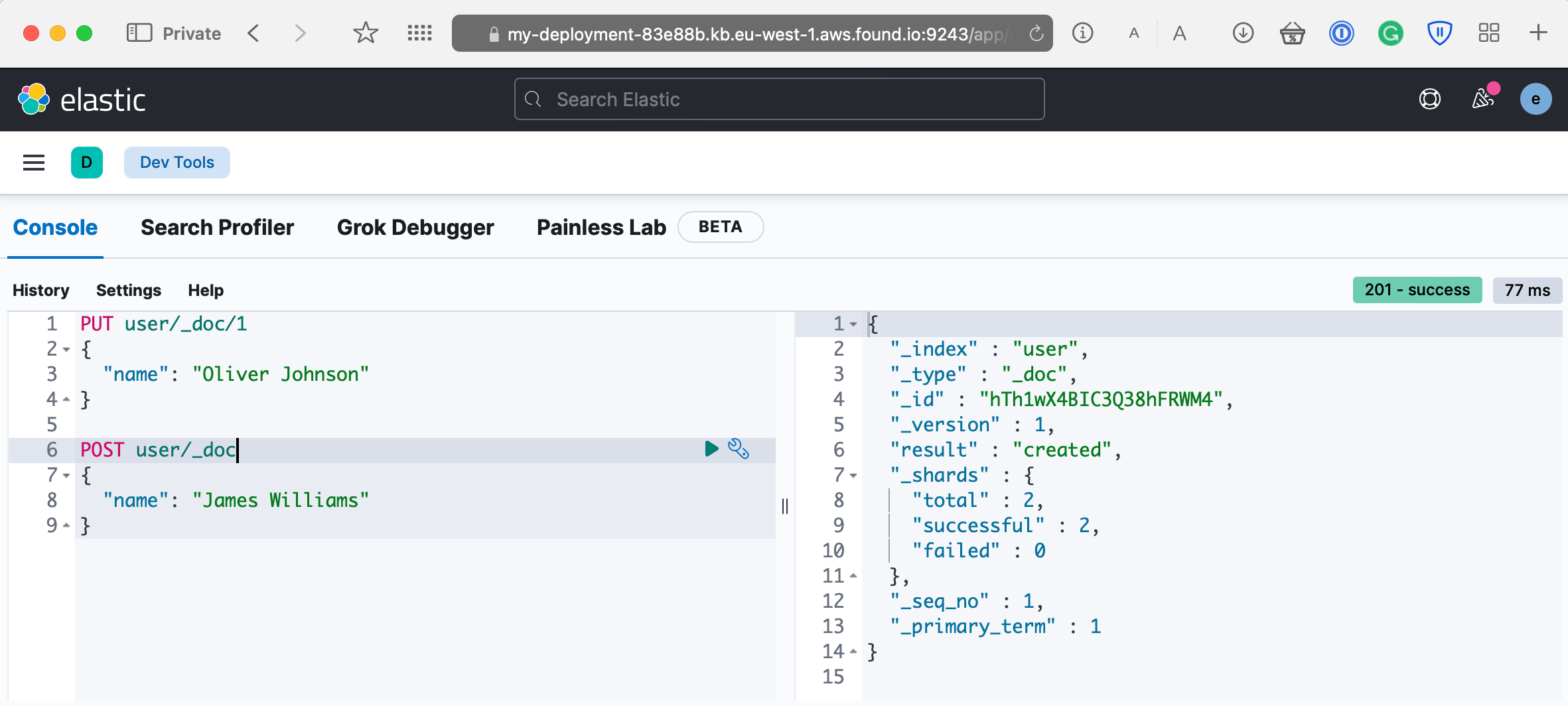1568x706 pixels.
Task: Click the green Dev Tools breadcrumb icon
Action: pos(87,162)
